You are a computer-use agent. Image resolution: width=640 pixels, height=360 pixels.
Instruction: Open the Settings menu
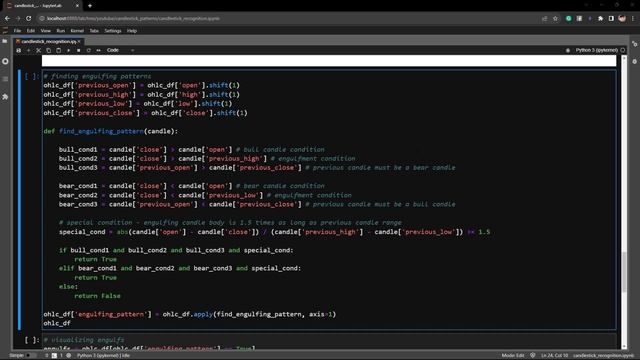pyautogui.click(x=113, y=31)
